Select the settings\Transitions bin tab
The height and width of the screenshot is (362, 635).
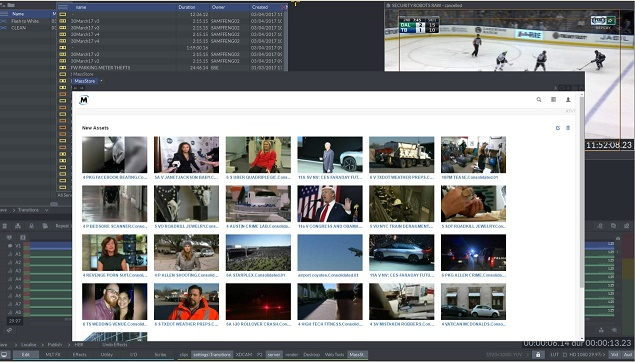212,355
